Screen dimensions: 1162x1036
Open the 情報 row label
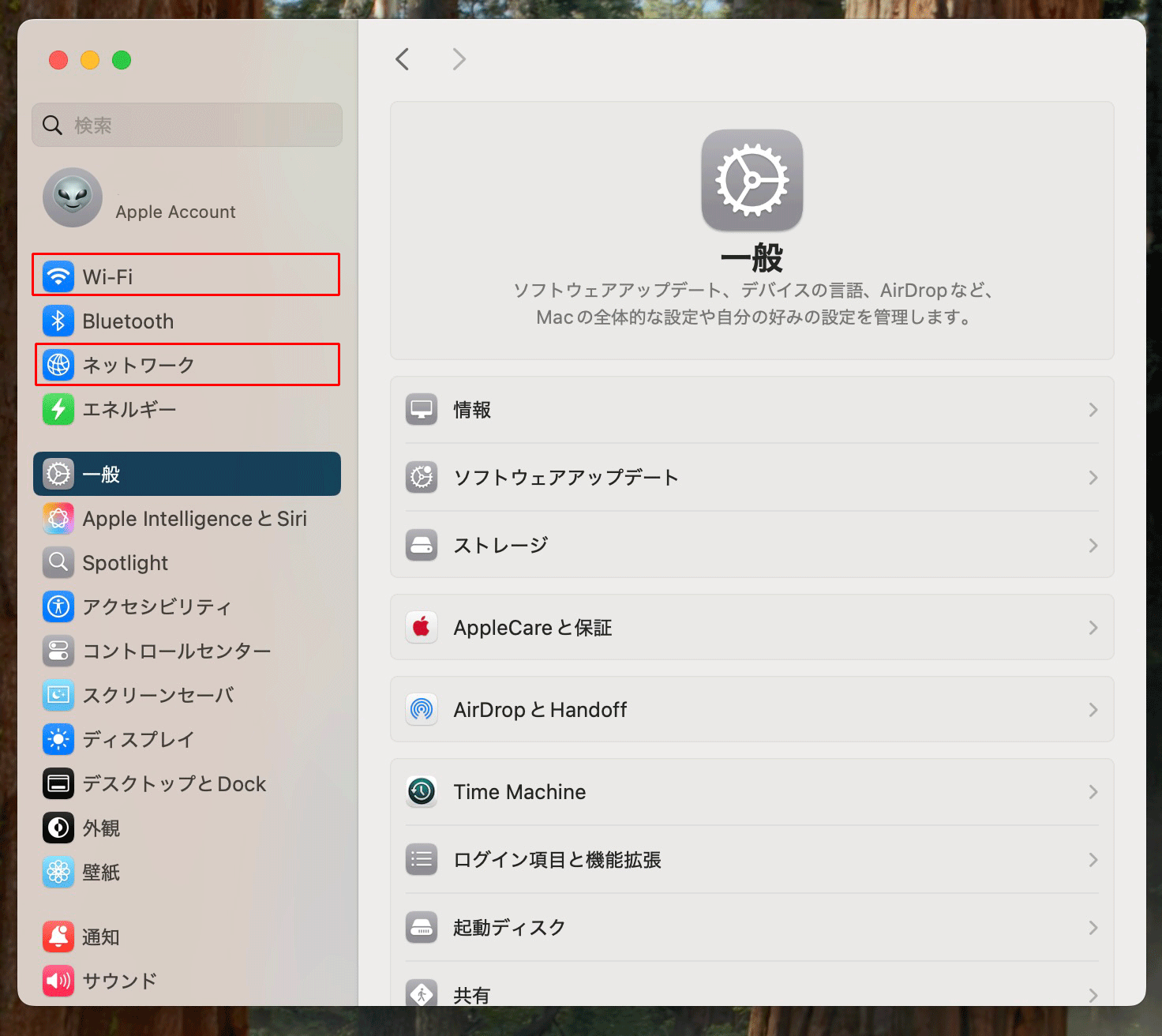pyautogui.click(x=472, y=410)
